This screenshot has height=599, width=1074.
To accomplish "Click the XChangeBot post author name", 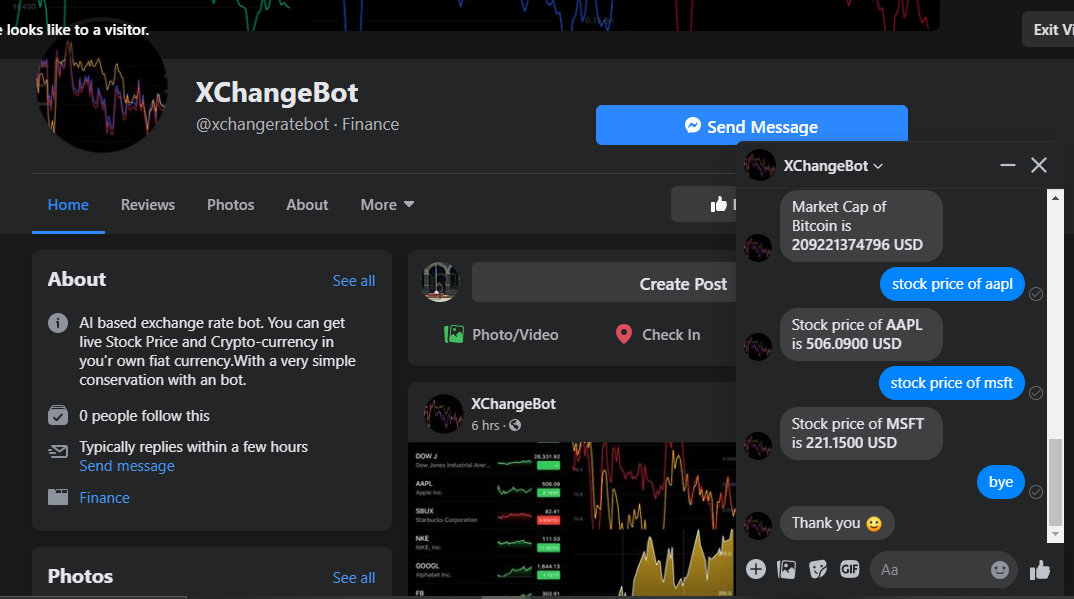I will click(513, 404).
